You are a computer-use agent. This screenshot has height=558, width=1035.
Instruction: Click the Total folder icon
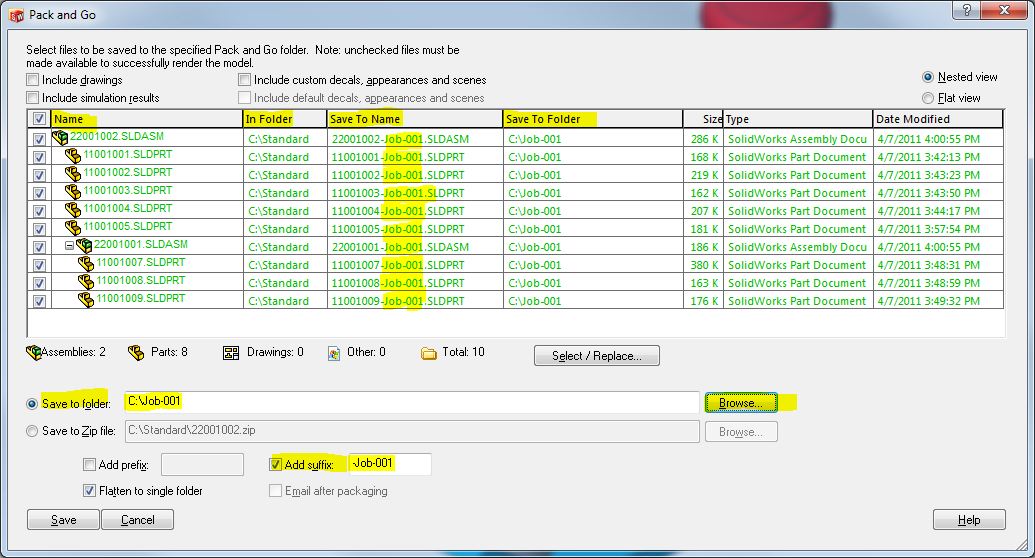428,353
